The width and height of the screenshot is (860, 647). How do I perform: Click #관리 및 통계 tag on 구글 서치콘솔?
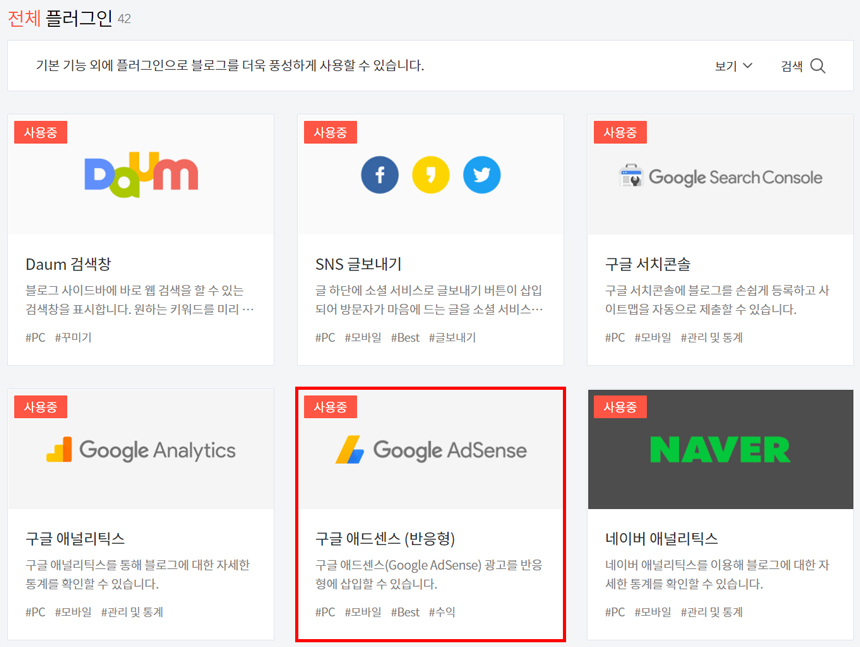pyautogui.click(x=712, y=337)
